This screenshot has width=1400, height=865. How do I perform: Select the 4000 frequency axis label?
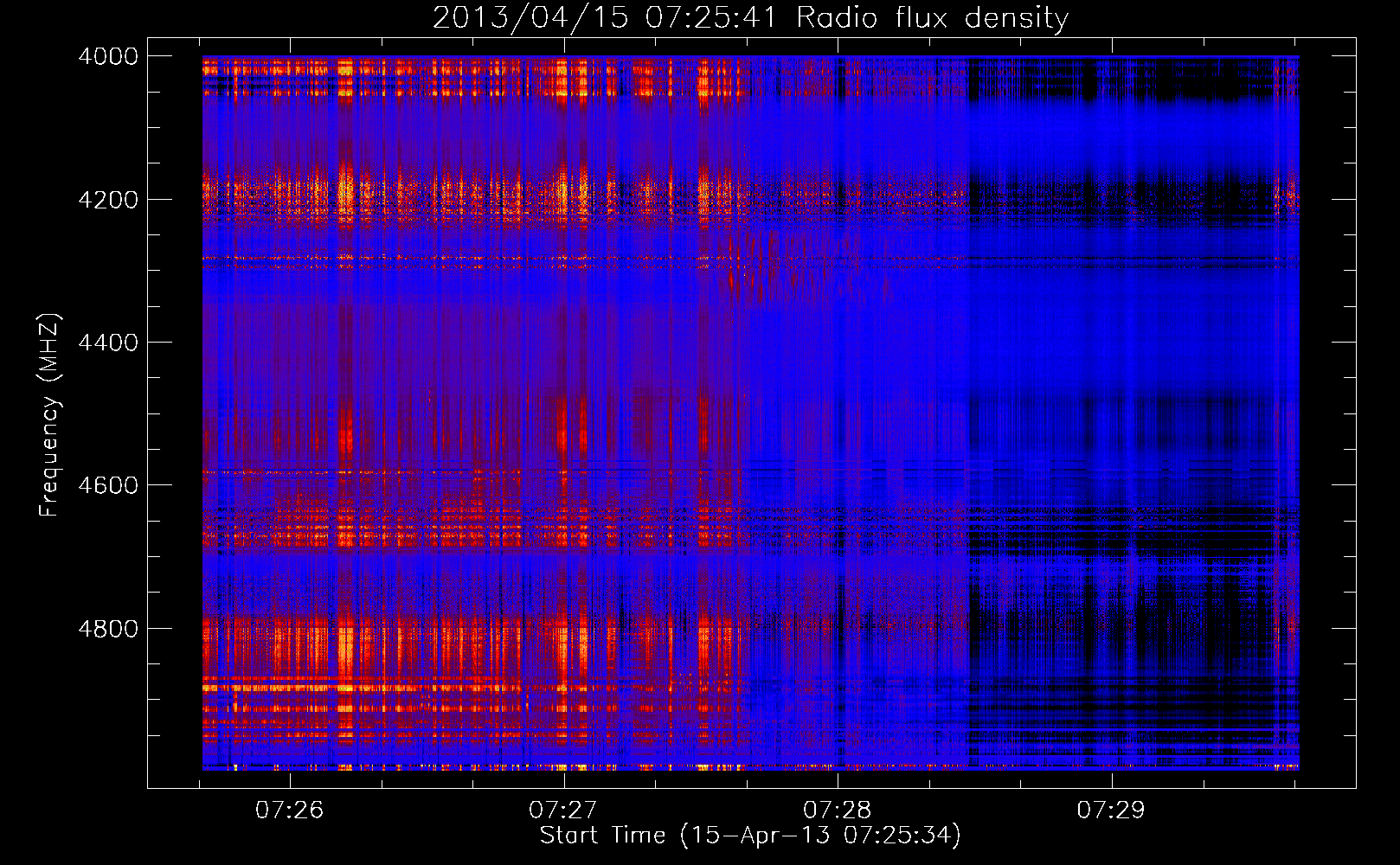point(108,56)
